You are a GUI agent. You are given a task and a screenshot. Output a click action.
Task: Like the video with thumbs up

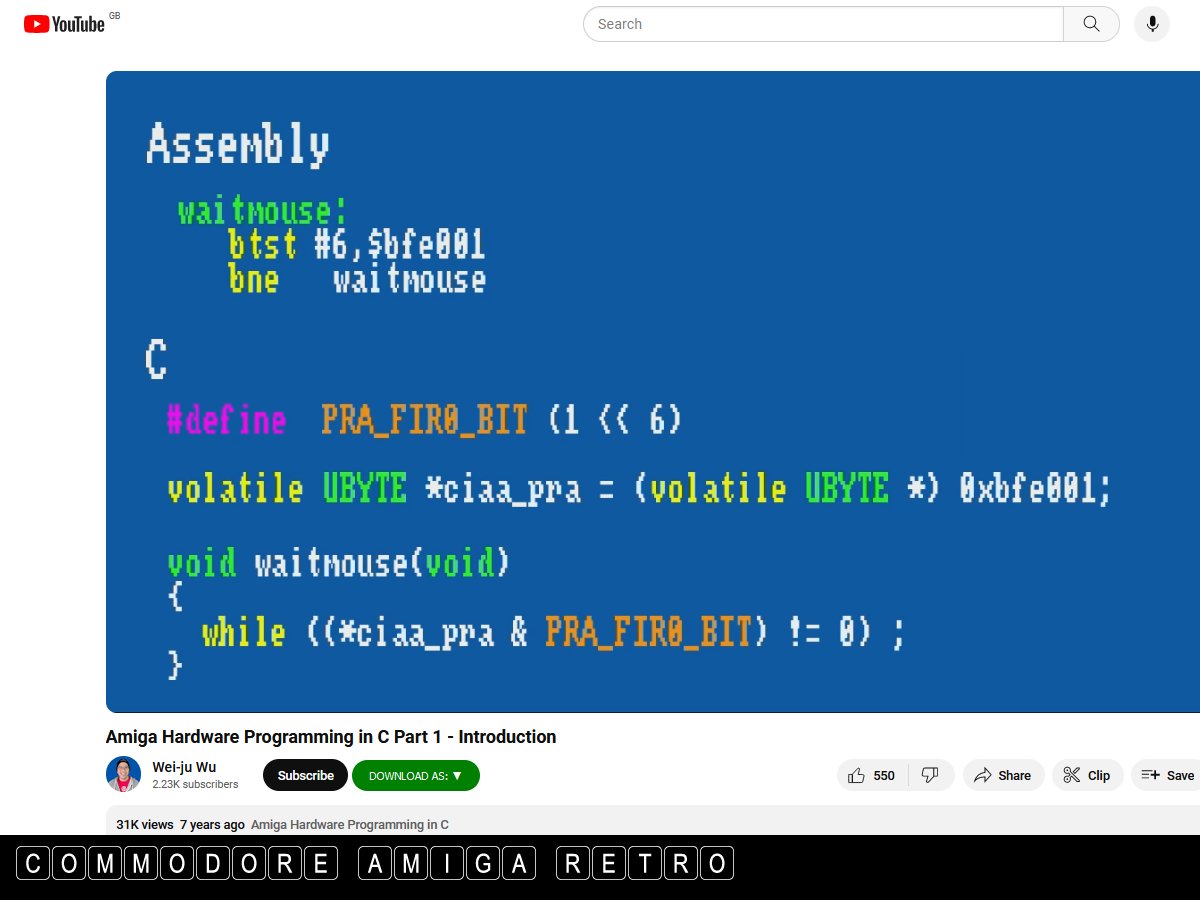[x=858, y=775]
